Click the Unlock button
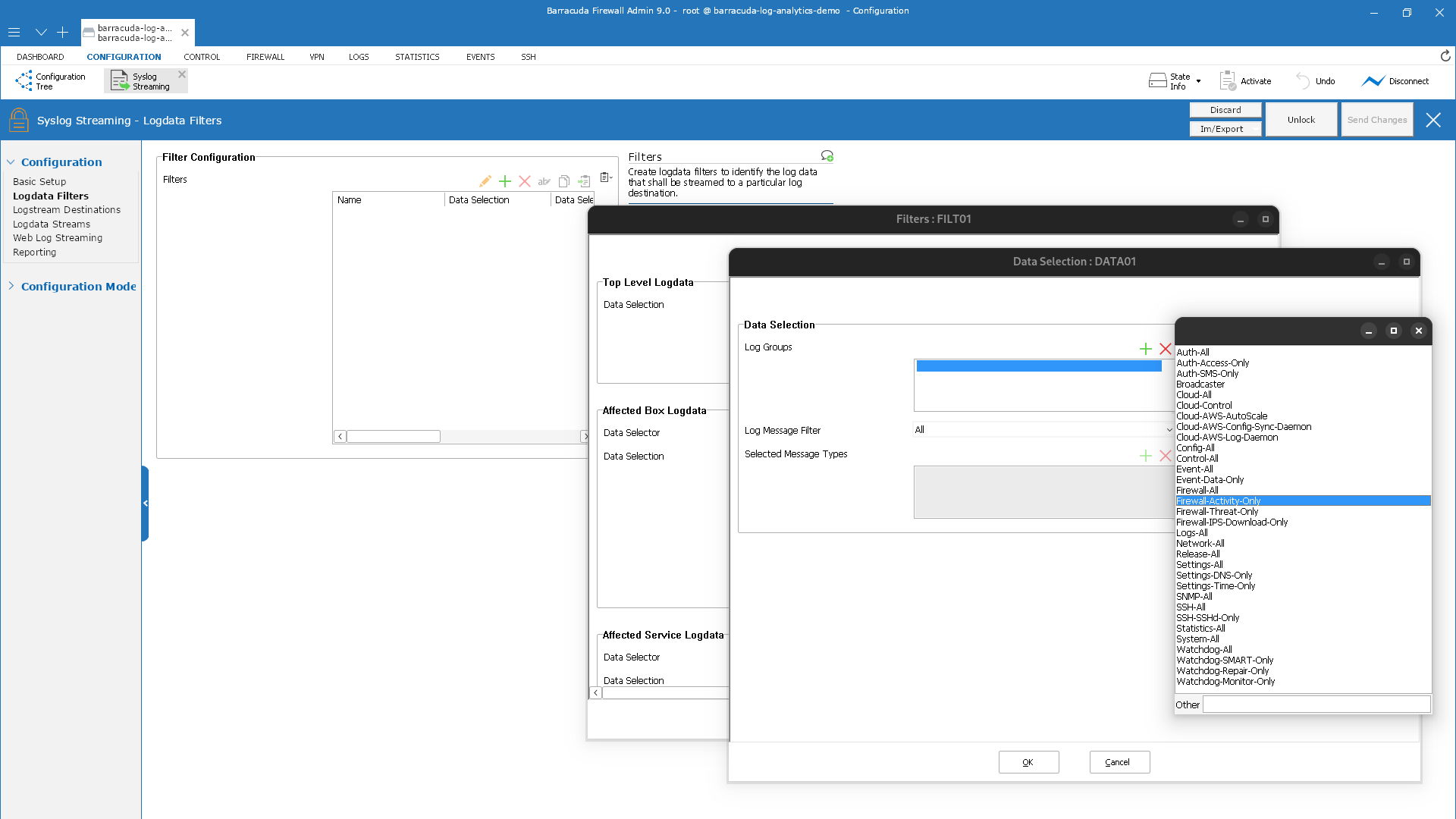1456x819 pixels. (1301, 120)
